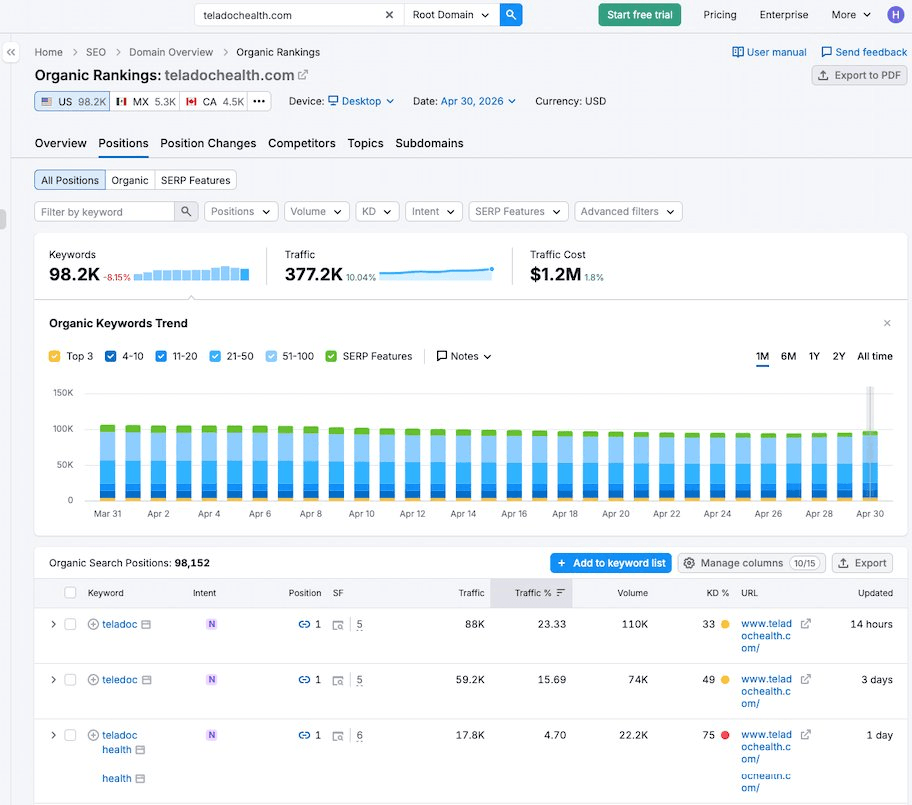
Task: Open the Device Desktop dropdown
Action: [x=361, y=101]
